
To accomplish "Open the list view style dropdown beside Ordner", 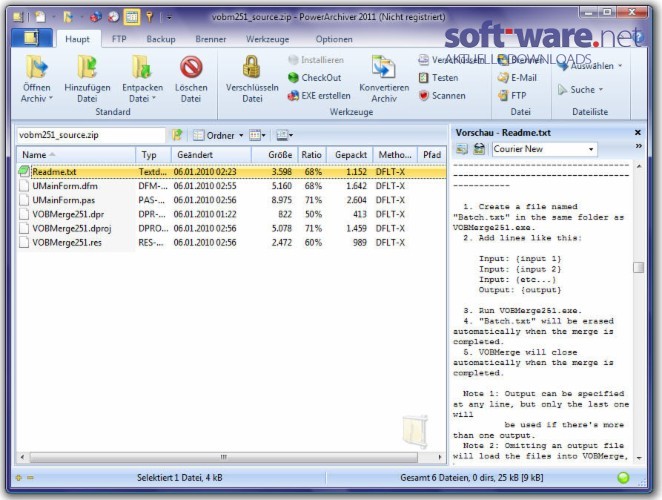I will click(x=257, y=136).
